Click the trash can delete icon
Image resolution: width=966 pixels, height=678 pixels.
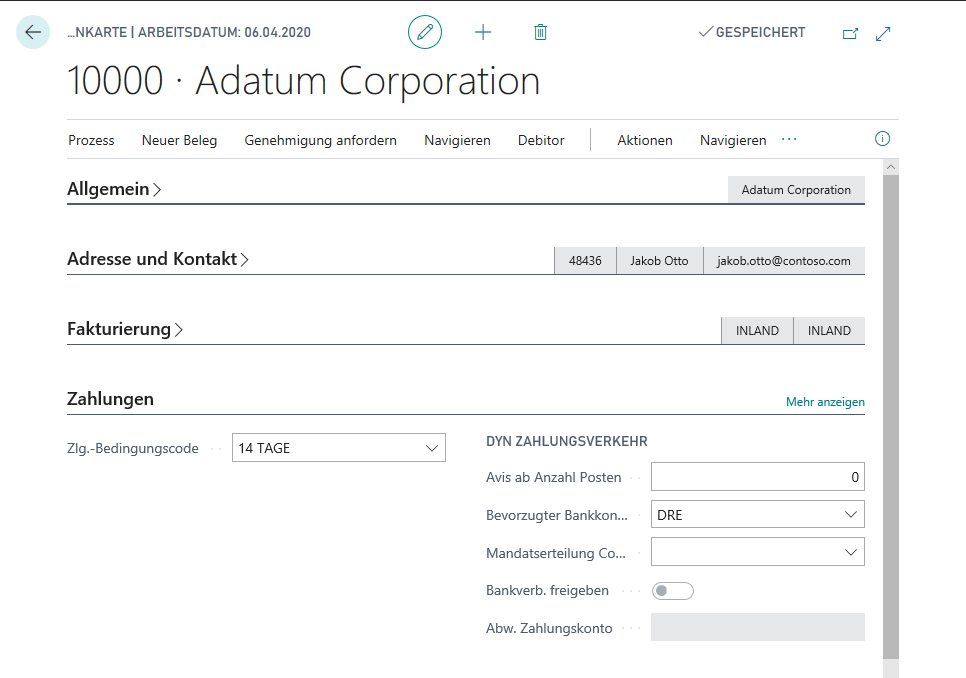pyautogui.click(x=540, y=33)
